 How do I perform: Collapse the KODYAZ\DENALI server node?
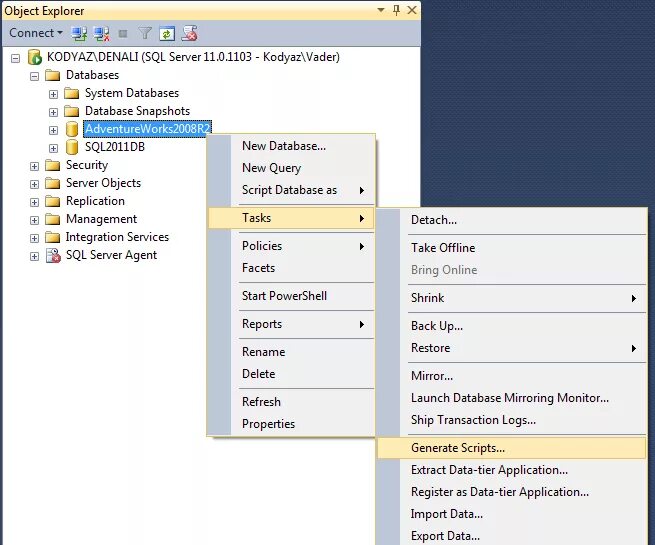pyautogui.click(x=15, y=58)
